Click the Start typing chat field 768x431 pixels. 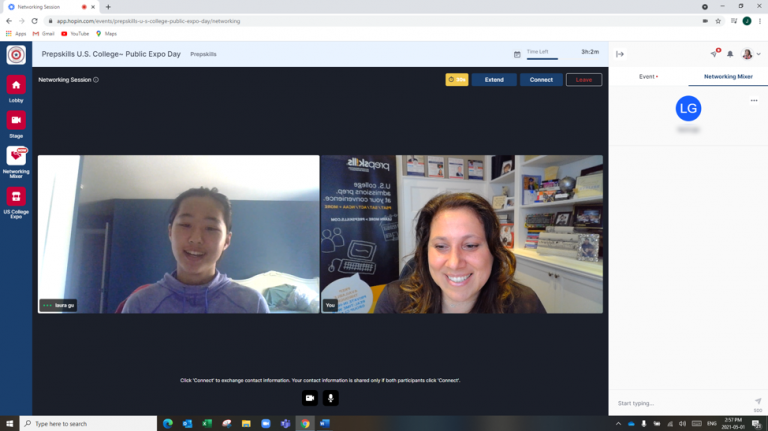pyautogui.click(x=680, y=403)
